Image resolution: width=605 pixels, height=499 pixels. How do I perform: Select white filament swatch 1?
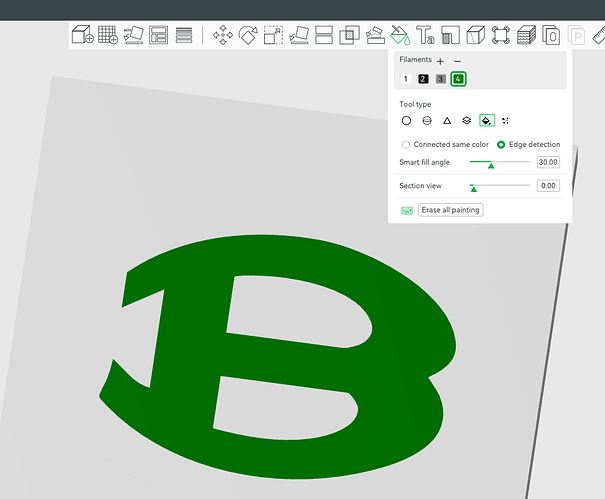[406, 79]
